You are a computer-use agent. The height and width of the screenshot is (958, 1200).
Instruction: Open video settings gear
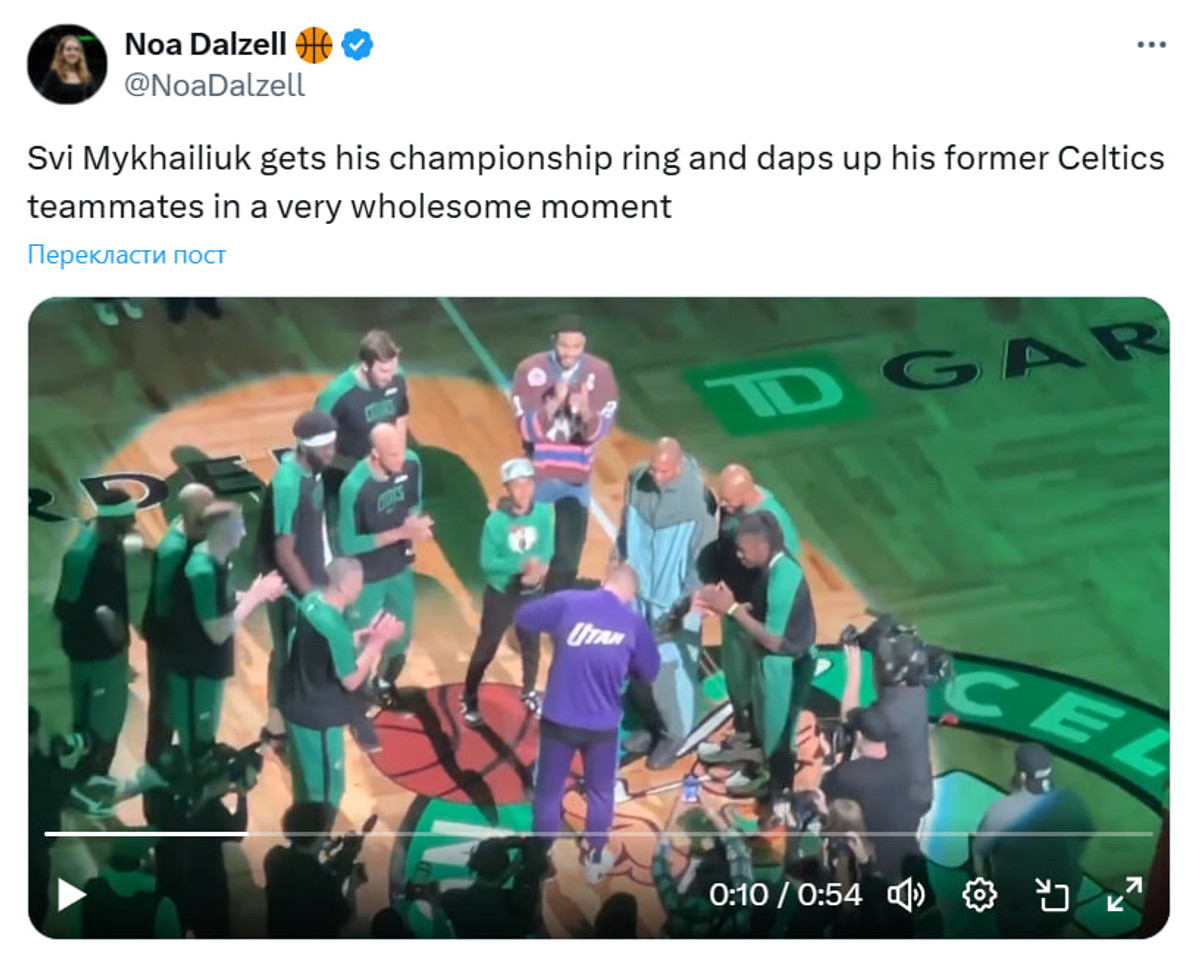[x=979, y=894]
